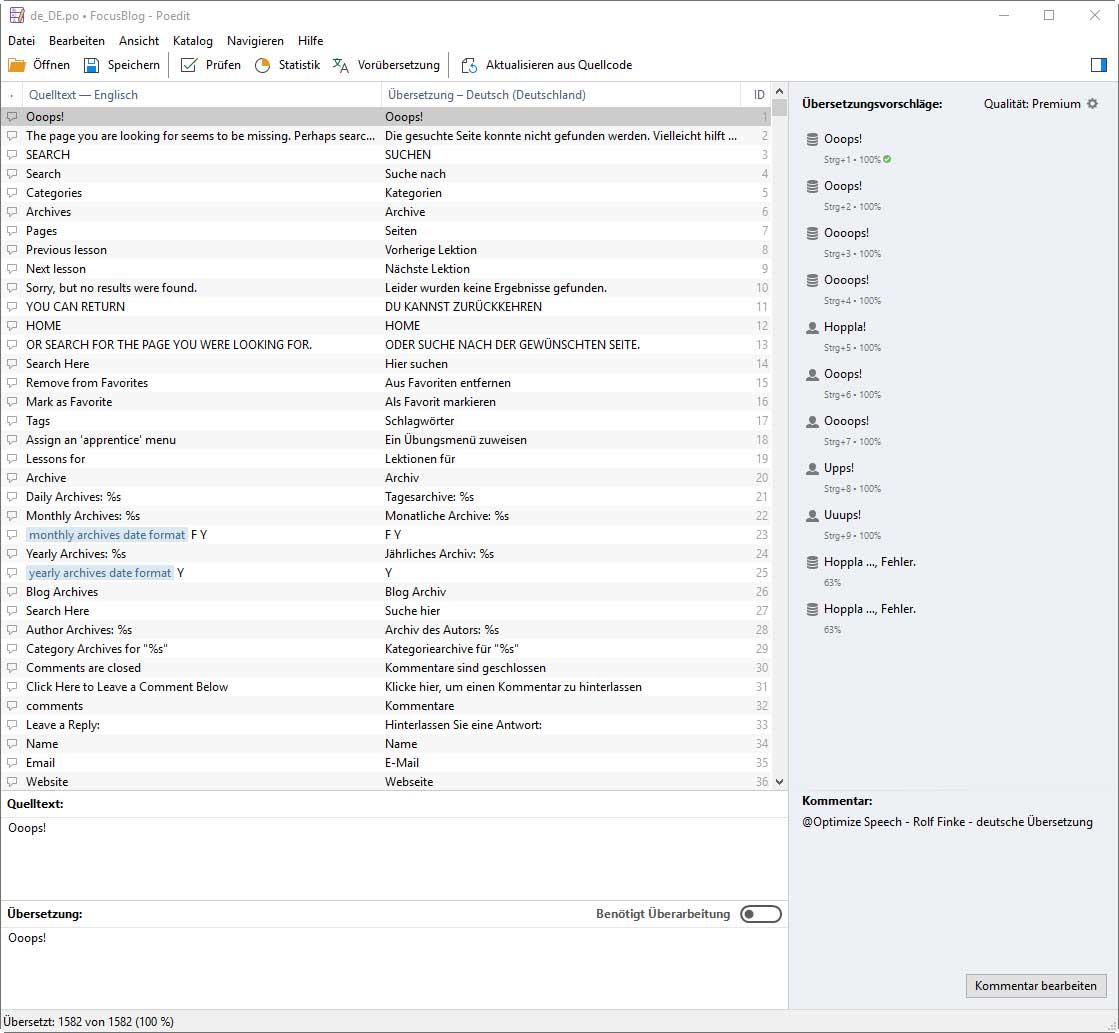Open the Datei menu

pos(21,41)
